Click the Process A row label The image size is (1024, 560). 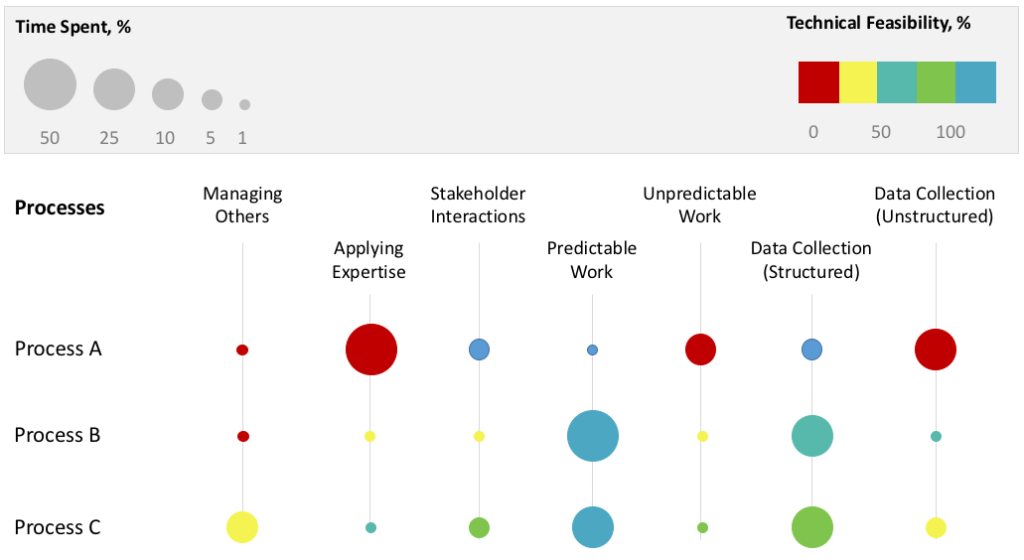(58, 349)
